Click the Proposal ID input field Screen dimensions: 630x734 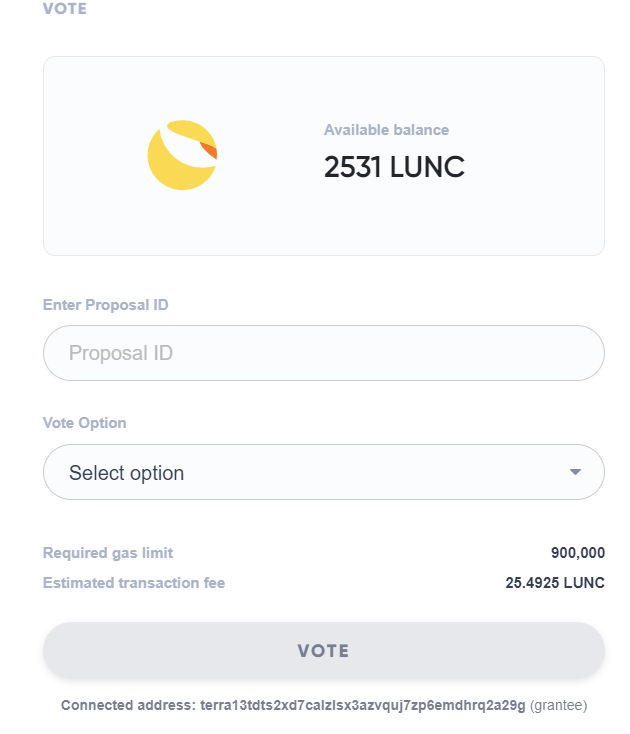pos(323,353)
